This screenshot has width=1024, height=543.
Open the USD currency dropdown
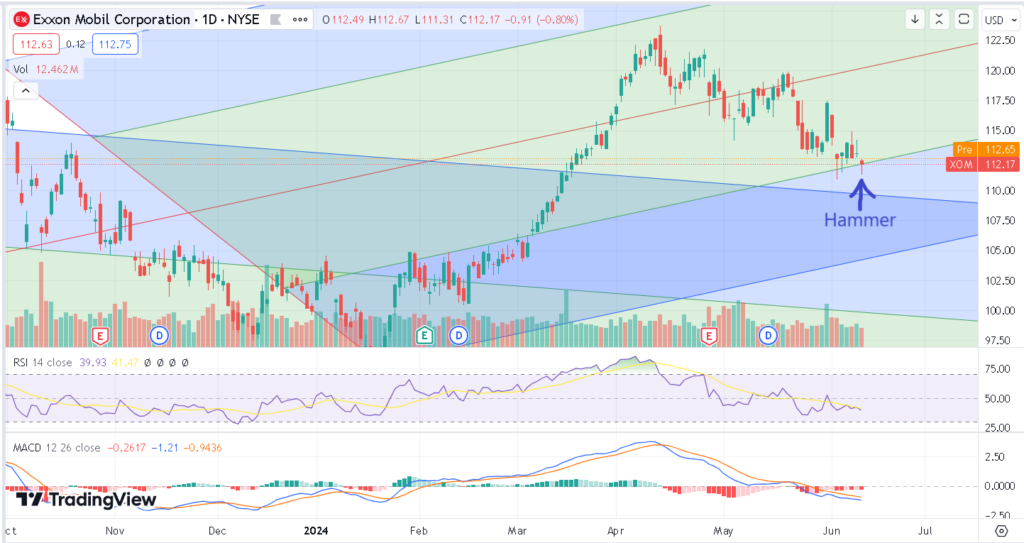tap(1000, 20)
